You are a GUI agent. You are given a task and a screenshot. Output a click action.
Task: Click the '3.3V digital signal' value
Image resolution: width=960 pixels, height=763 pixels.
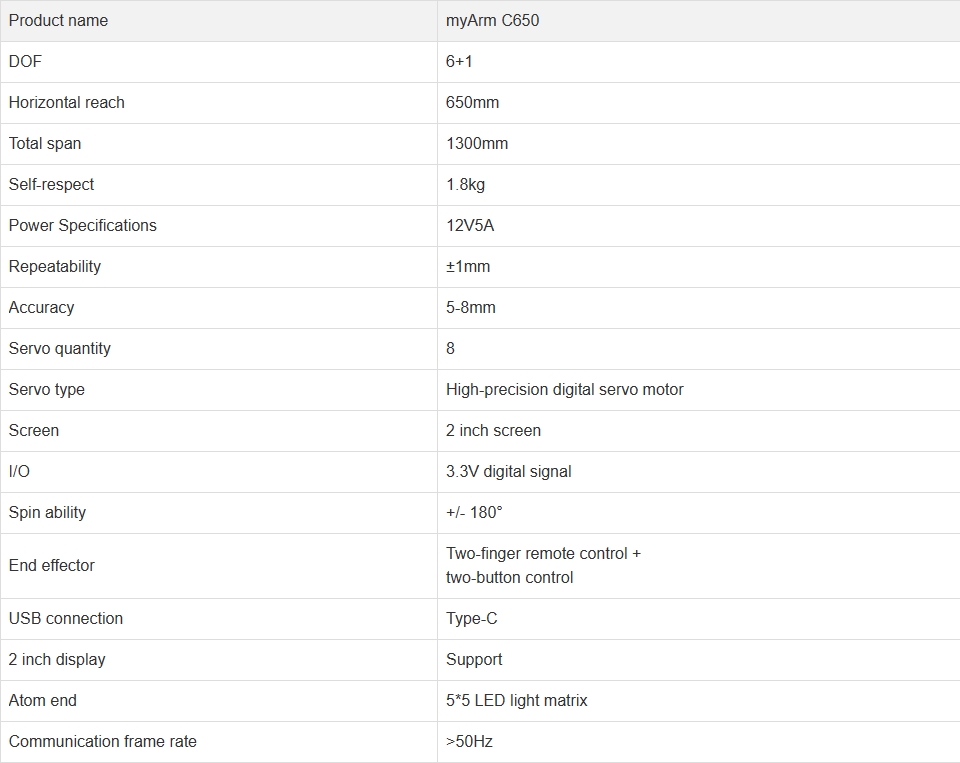[509, 472]
